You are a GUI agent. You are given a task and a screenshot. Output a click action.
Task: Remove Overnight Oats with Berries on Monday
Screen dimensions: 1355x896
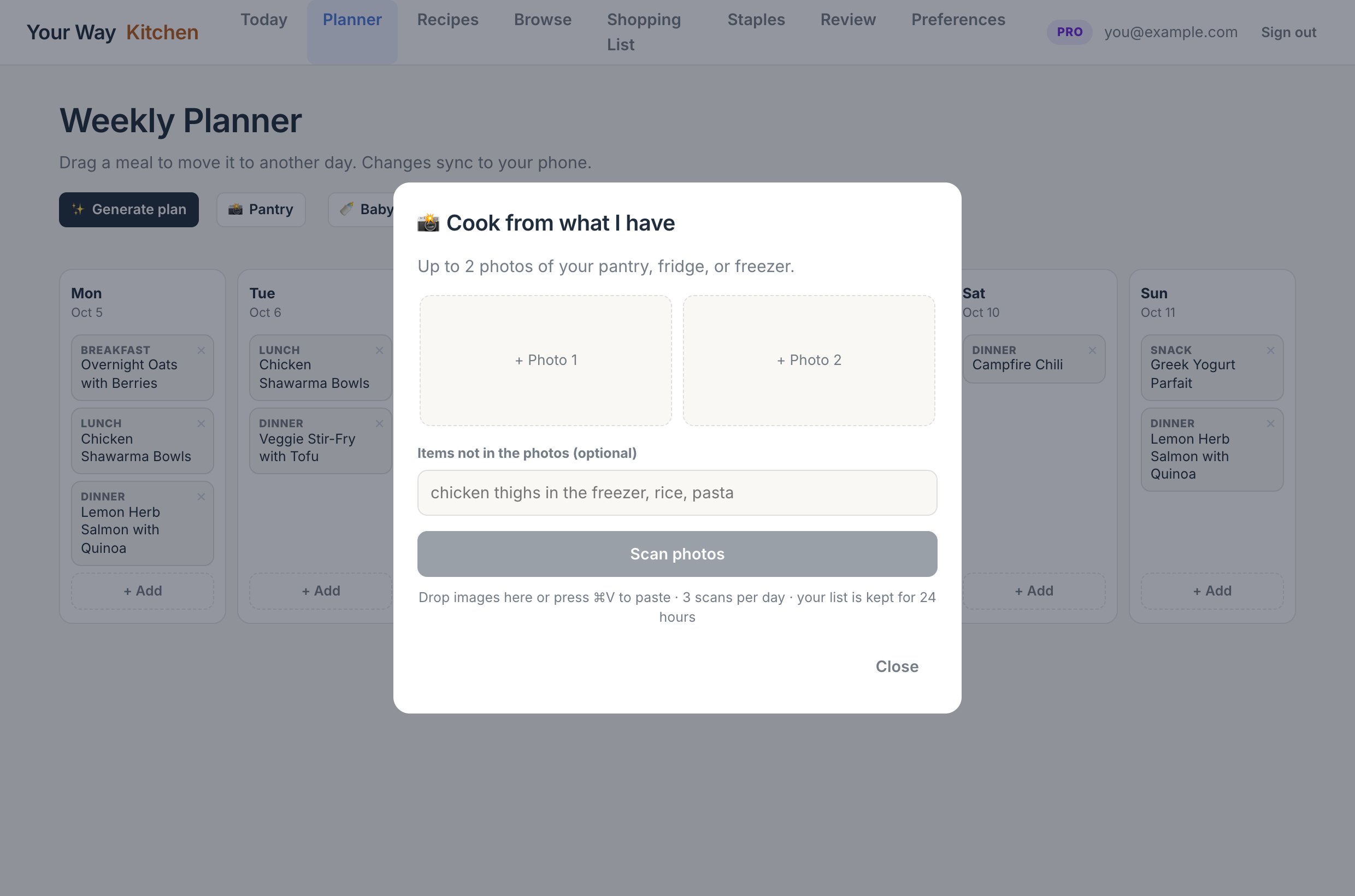[201, 350]
